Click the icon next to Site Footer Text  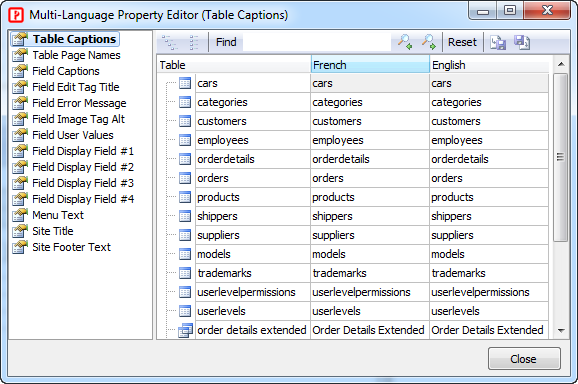click(x=20, y=247)
